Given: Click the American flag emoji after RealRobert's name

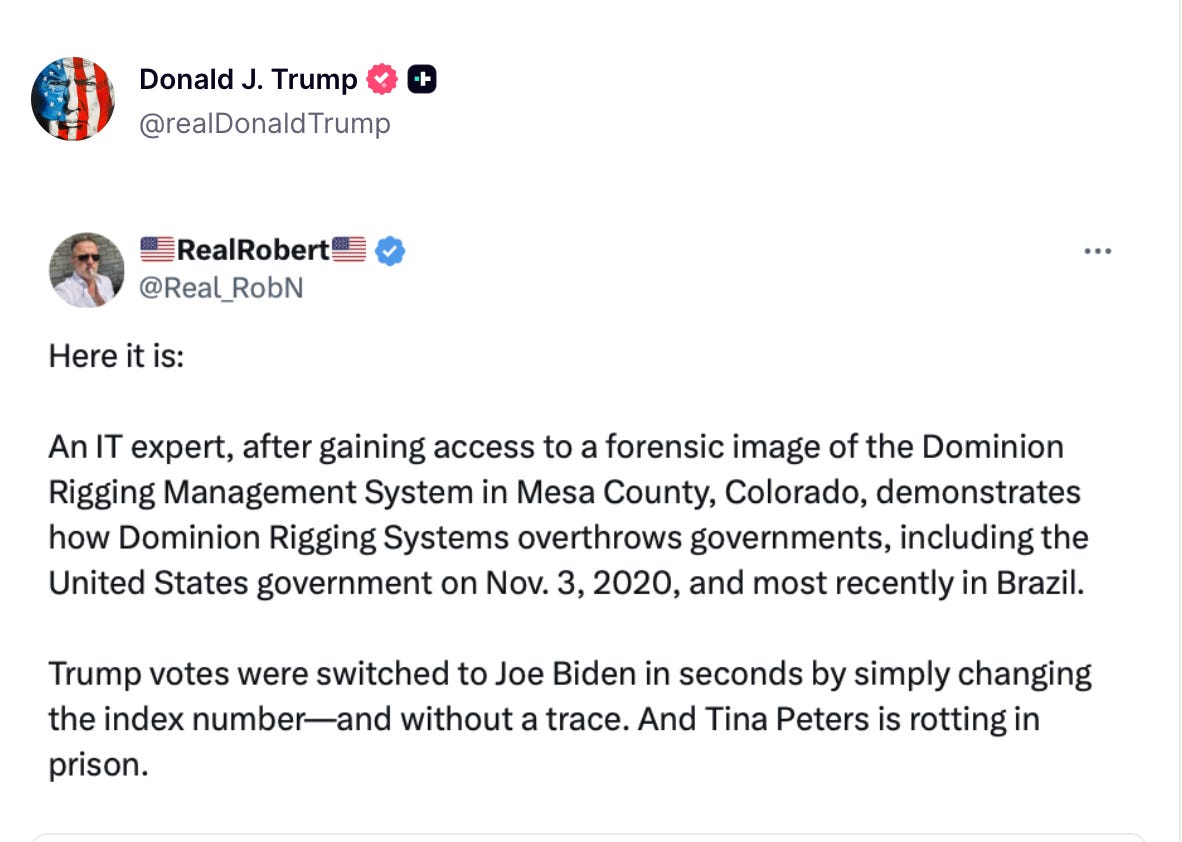Looking at the screenshot, I should (348, 250).
